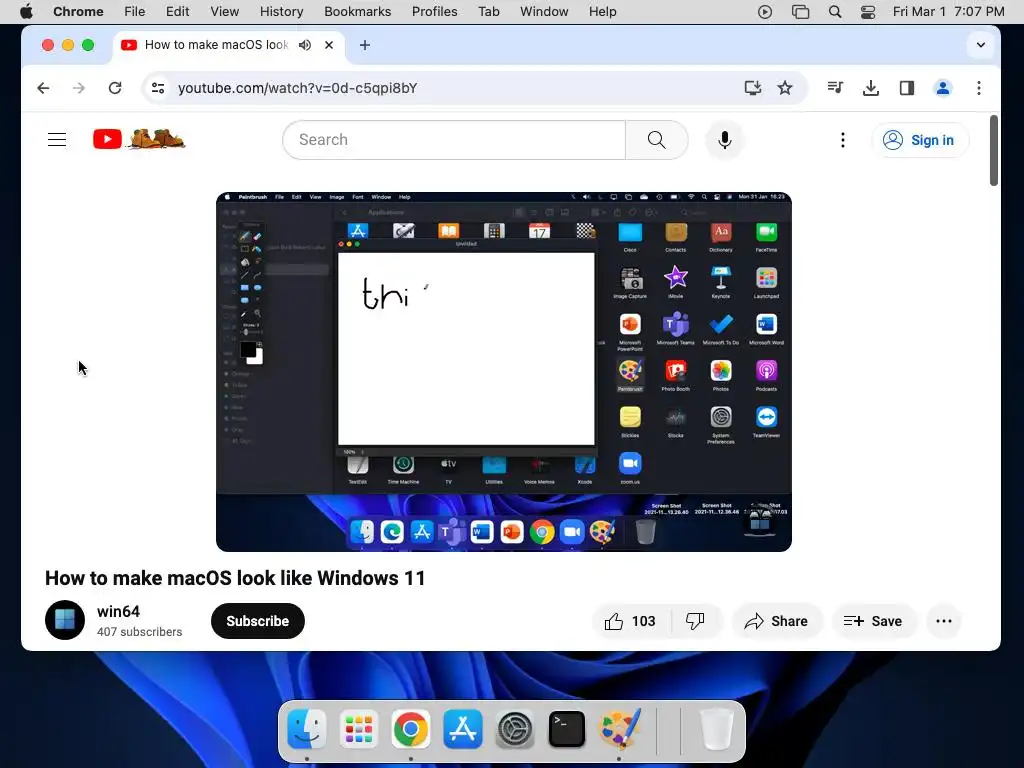Open the Edit menu

tap(177, 12)
